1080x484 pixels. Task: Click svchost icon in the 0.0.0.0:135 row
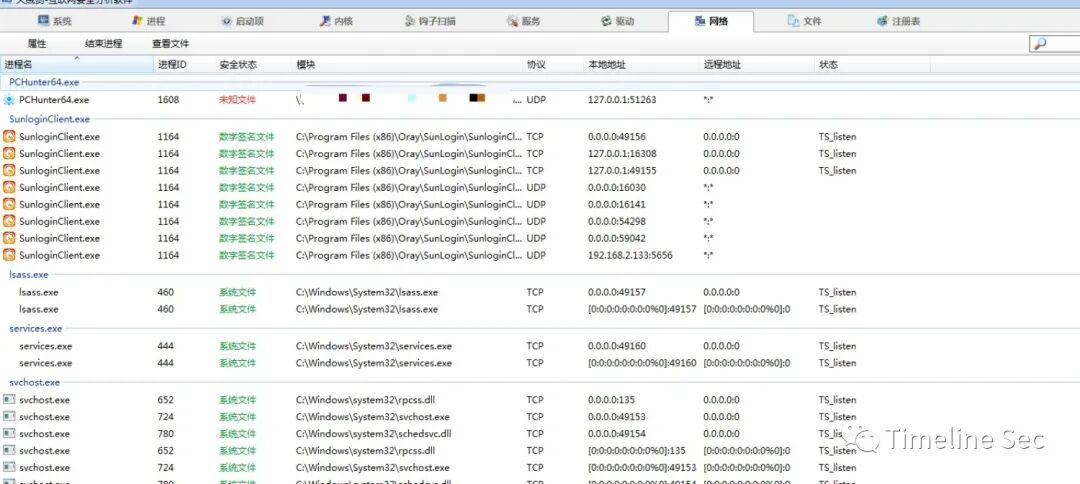[x=9, y=399]
